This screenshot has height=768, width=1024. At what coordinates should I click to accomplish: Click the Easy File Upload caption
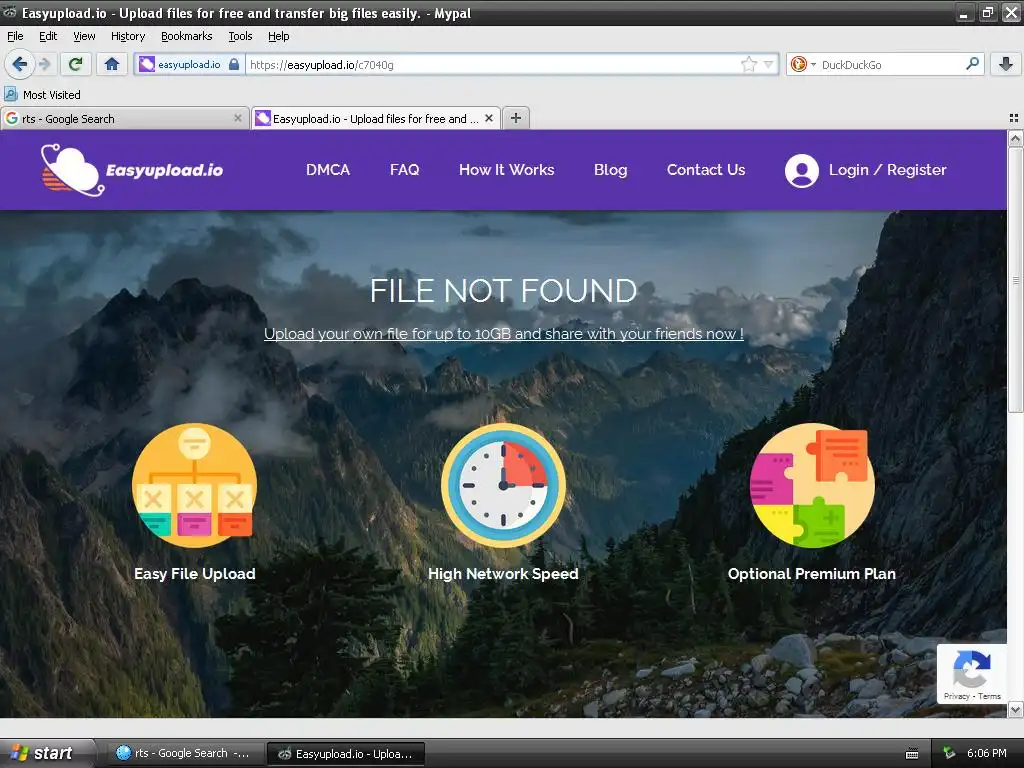coord(195,573)
